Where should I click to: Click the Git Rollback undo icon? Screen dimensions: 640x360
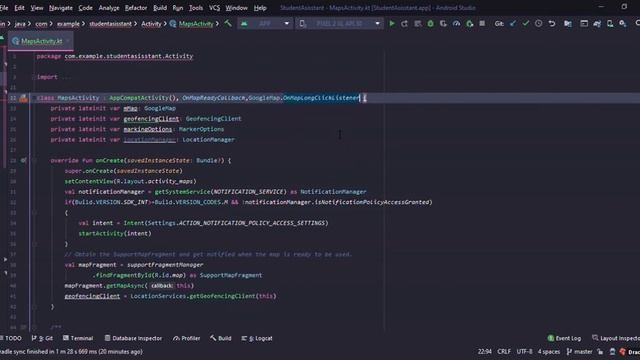click(x=552, y=24)
